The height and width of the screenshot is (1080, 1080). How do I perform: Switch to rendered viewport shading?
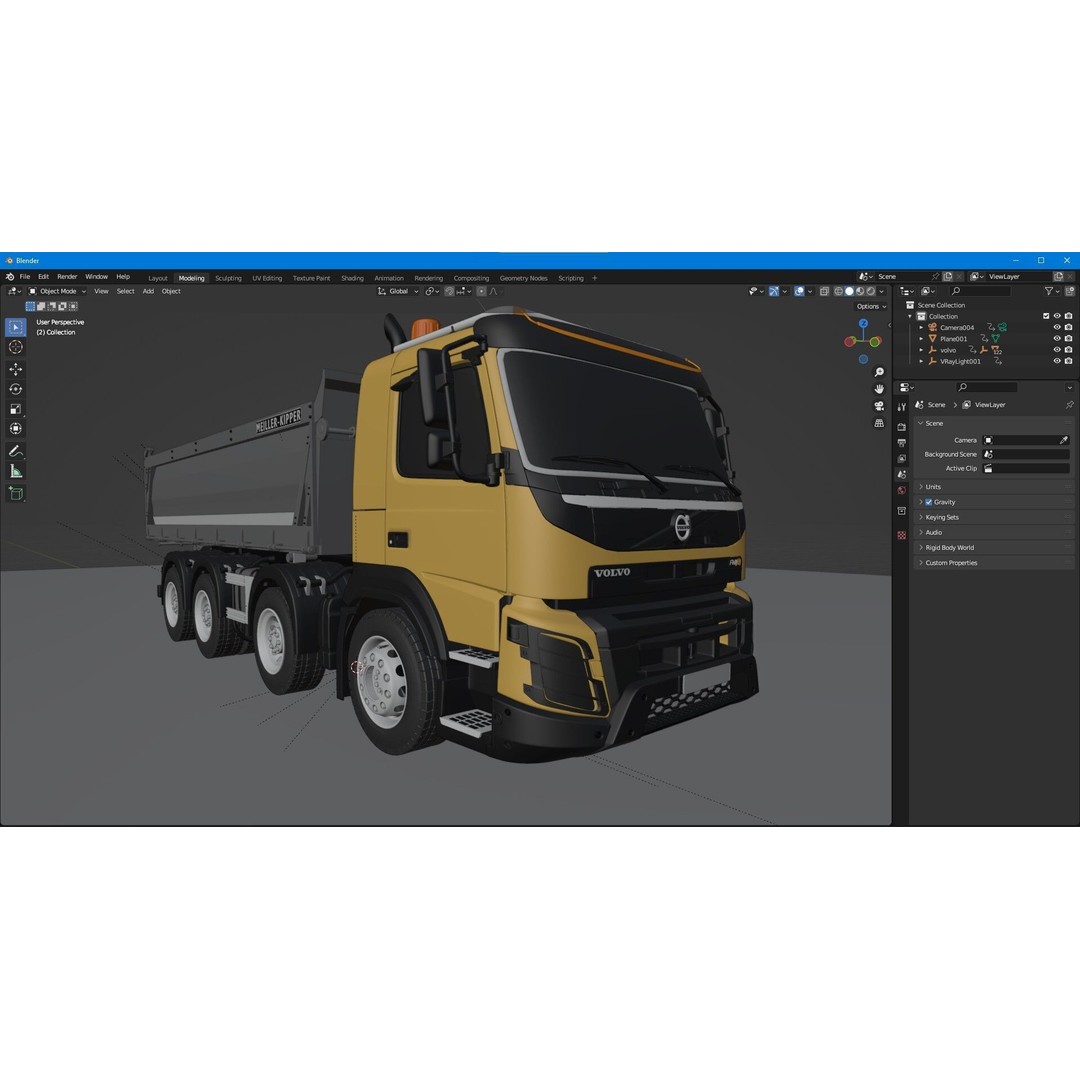[871, 291]
